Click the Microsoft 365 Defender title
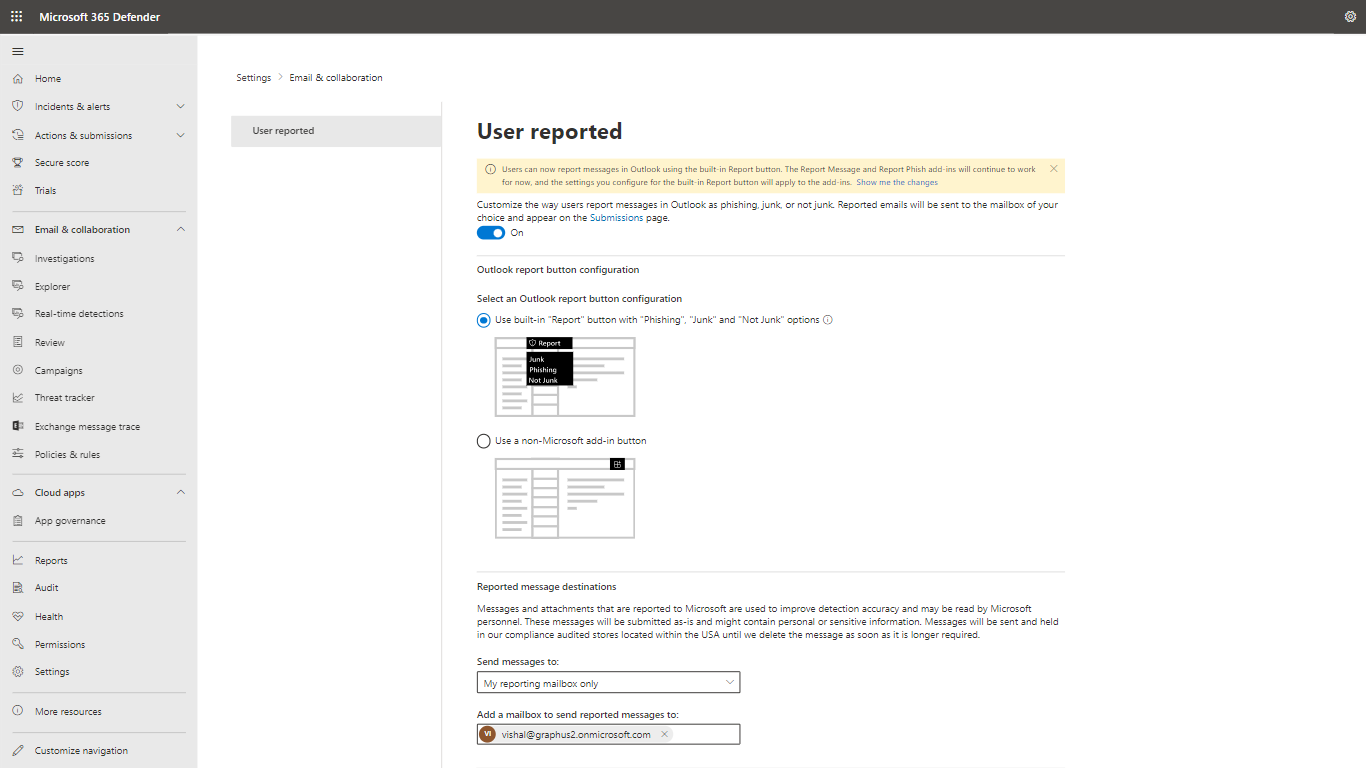 [100, 17]
